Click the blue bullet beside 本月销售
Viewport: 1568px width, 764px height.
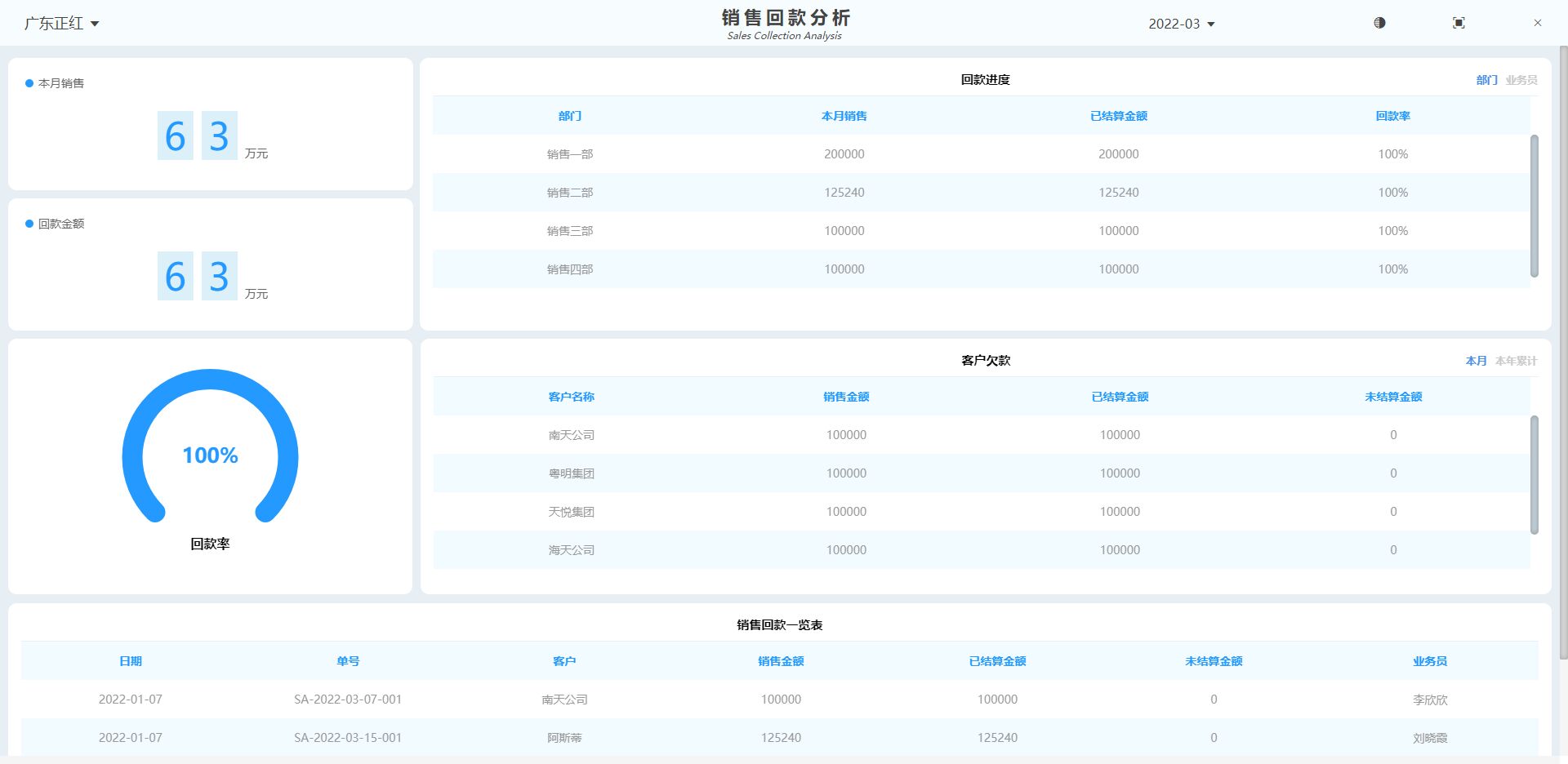29,83
